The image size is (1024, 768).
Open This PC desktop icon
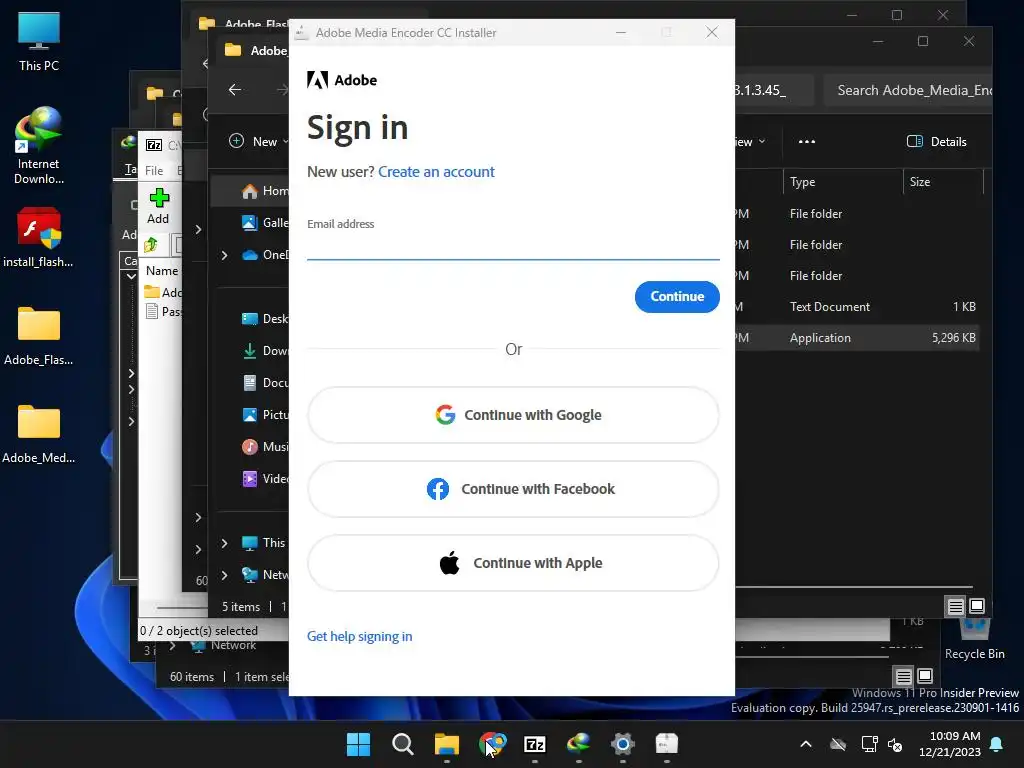click(39, 42)
